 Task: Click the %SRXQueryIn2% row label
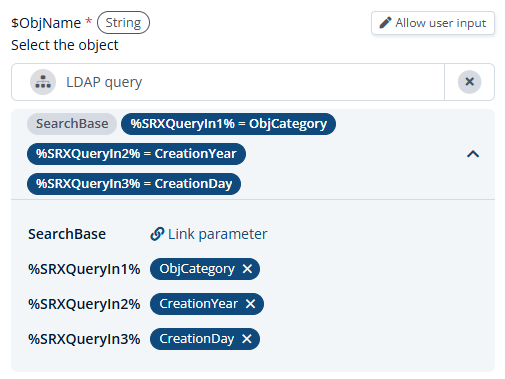84,304
